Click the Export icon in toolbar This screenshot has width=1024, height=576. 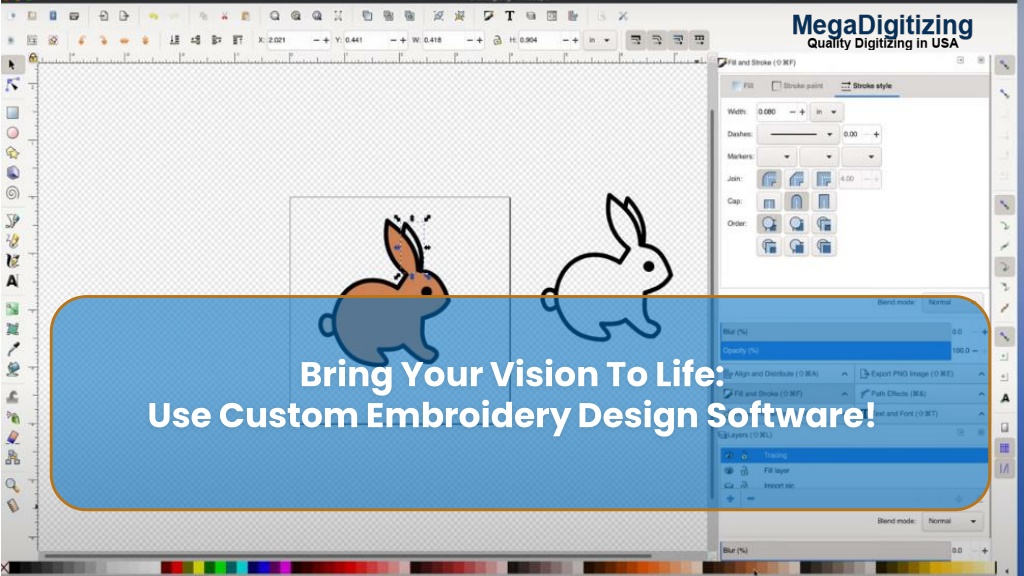(x=124, y=16)
